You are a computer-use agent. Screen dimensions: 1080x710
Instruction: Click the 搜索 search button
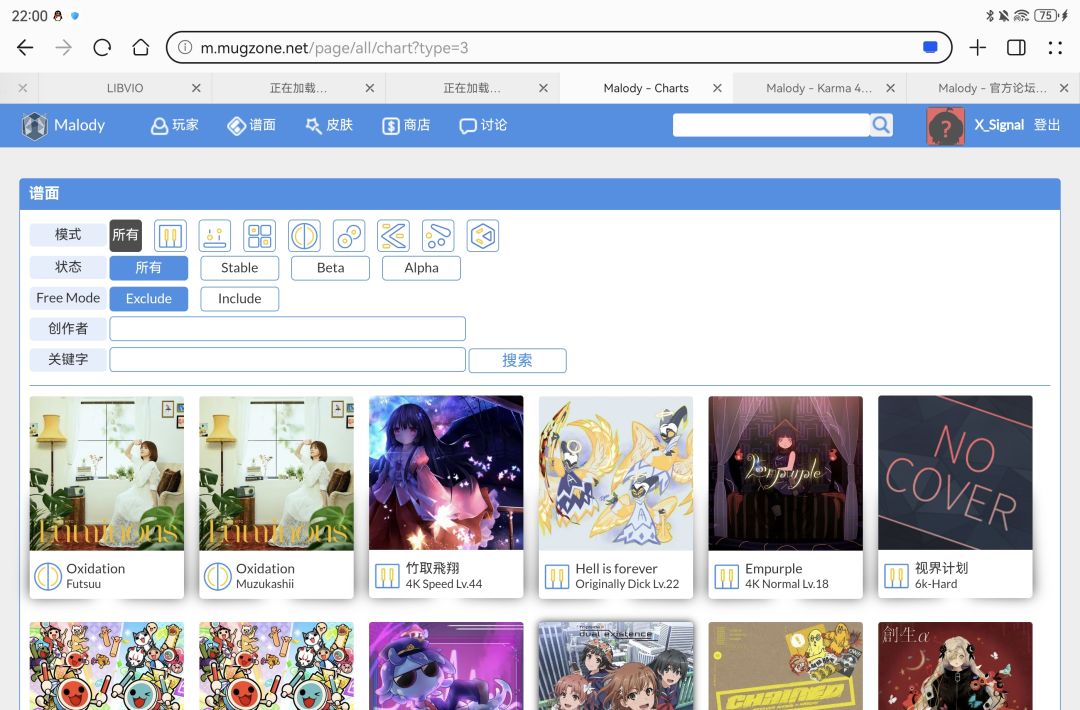[x=517, y=360]
